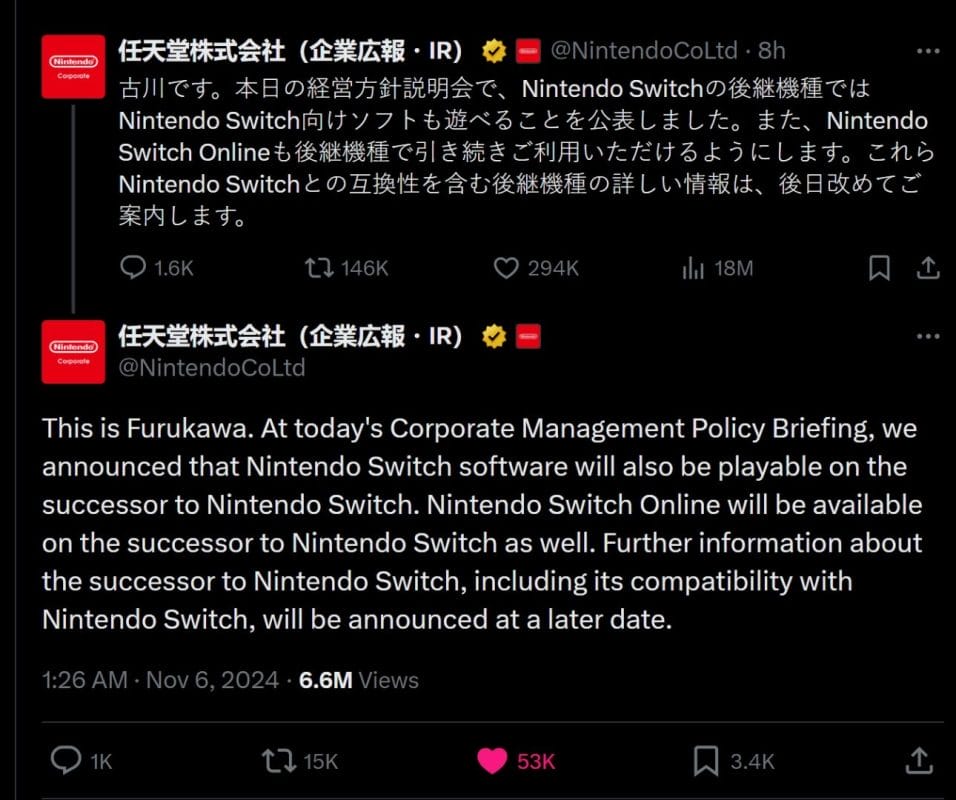Open the 1:26 AM Nov 6, 2024 timestamp

(160, 680)
